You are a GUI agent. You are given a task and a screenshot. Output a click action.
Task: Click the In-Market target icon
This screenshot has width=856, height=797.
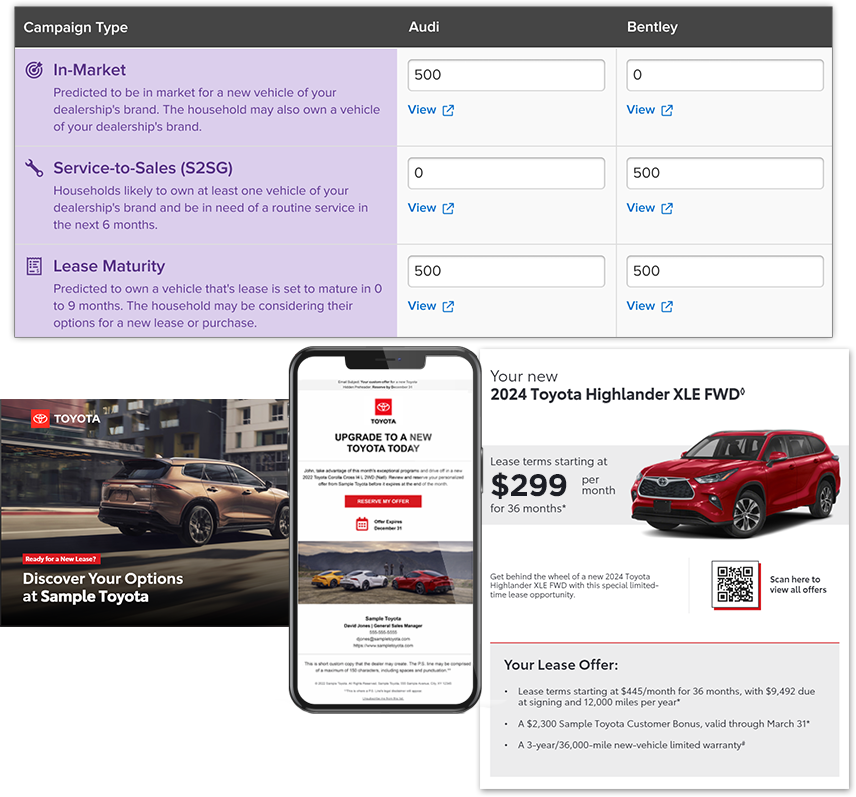(x=34, y=70)
